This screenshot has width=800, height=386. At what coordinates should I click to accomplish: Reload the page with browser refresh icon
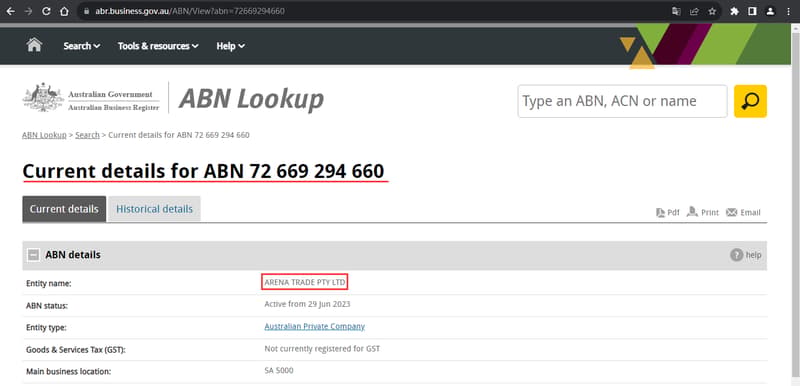click(x=46, y=11)
